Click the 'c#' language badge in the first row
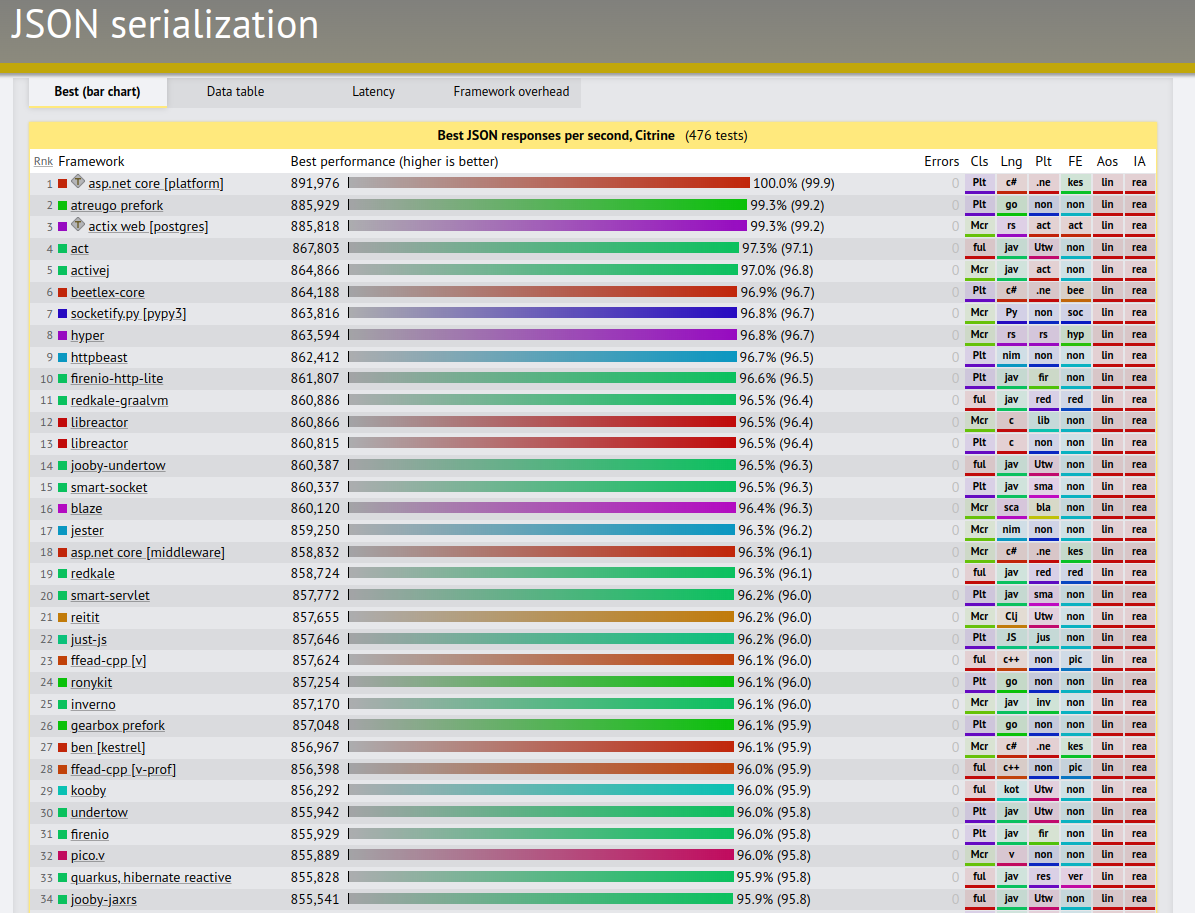This screenshot has height=913, width=1195. 1011,183
